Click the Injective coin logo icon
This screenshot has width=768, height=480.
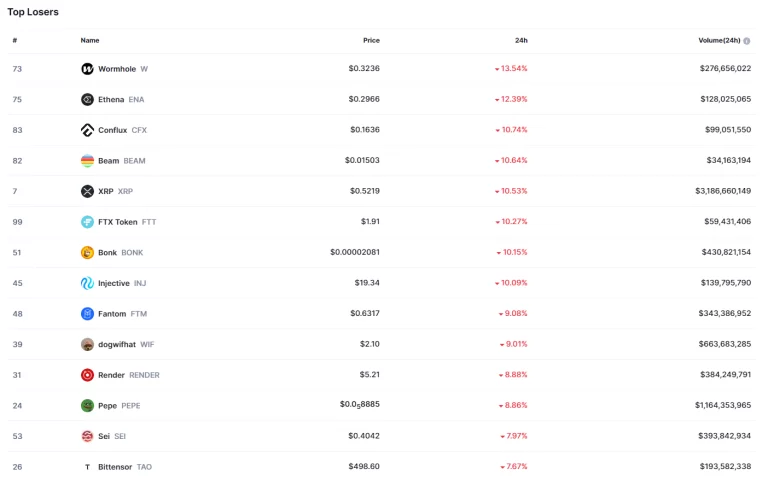(87, 283)
